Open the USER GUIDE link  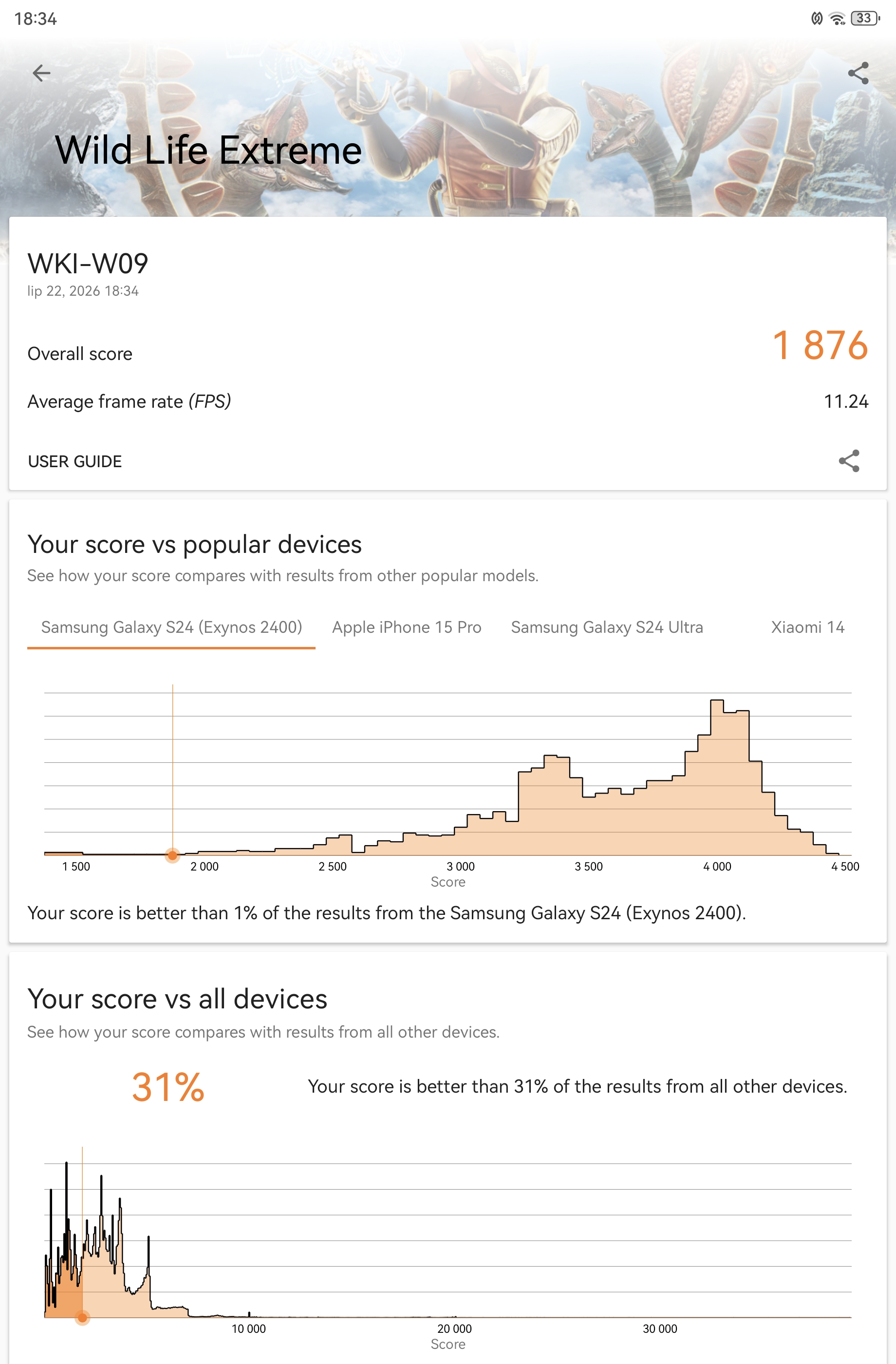point(75,461)
